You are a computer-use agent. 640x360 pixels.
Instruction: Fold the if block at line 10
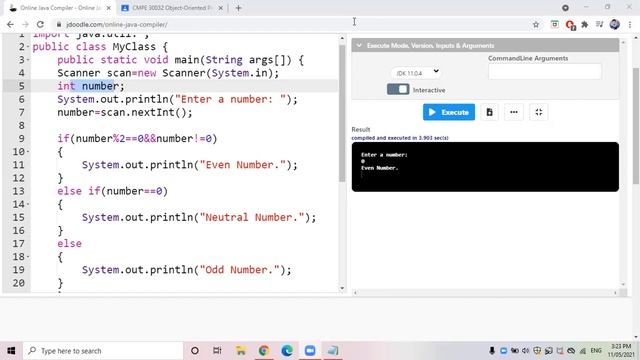coord(28,152)
